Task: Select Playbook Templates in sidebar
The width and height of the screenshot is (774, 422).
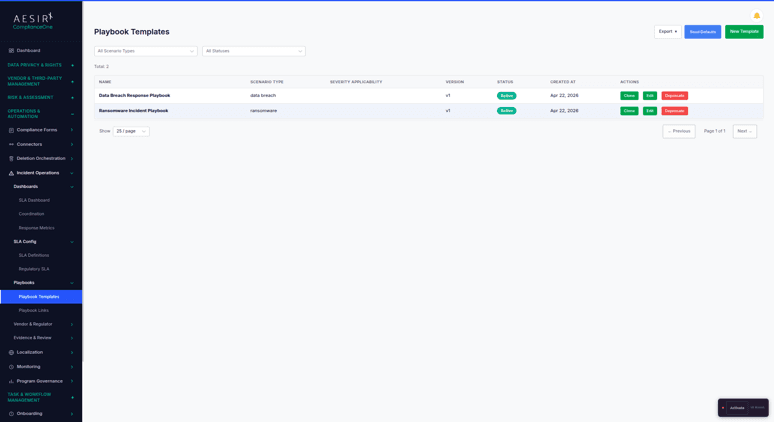Action: pos(41,297)
